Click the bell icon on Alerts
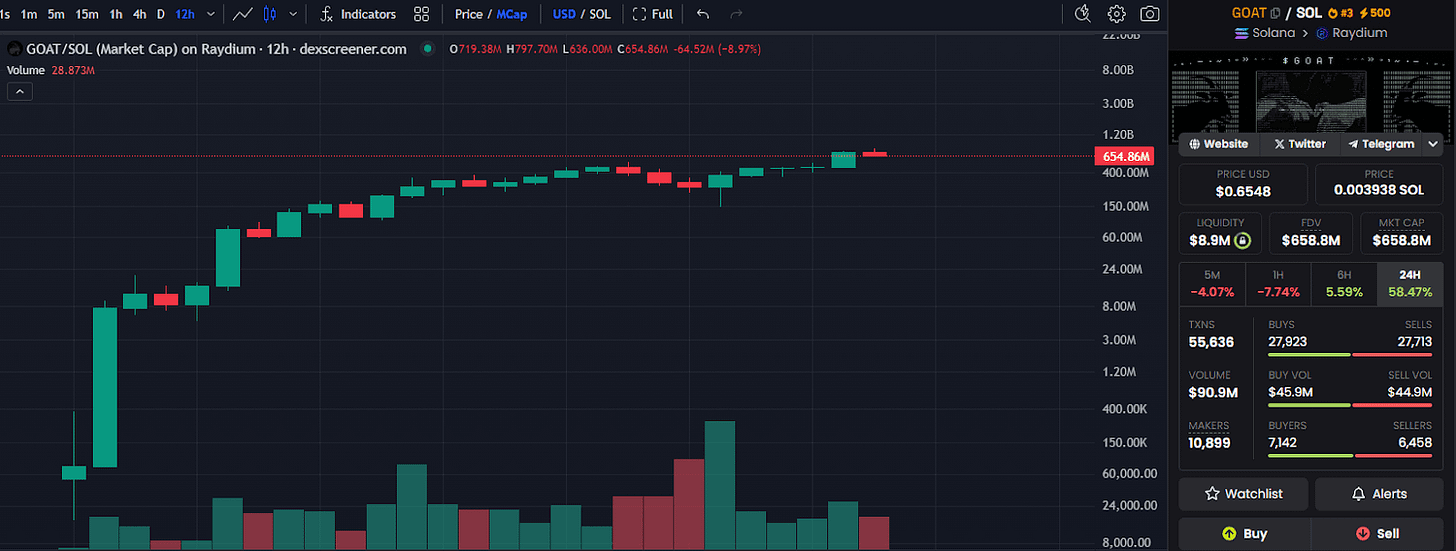 tap(1358, 494)
